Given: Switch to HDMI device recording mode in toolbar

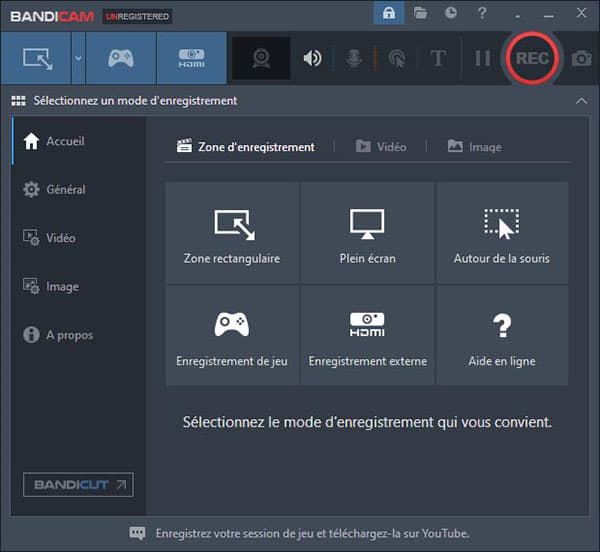Looking at the screenshot, I should click(191, 58).
